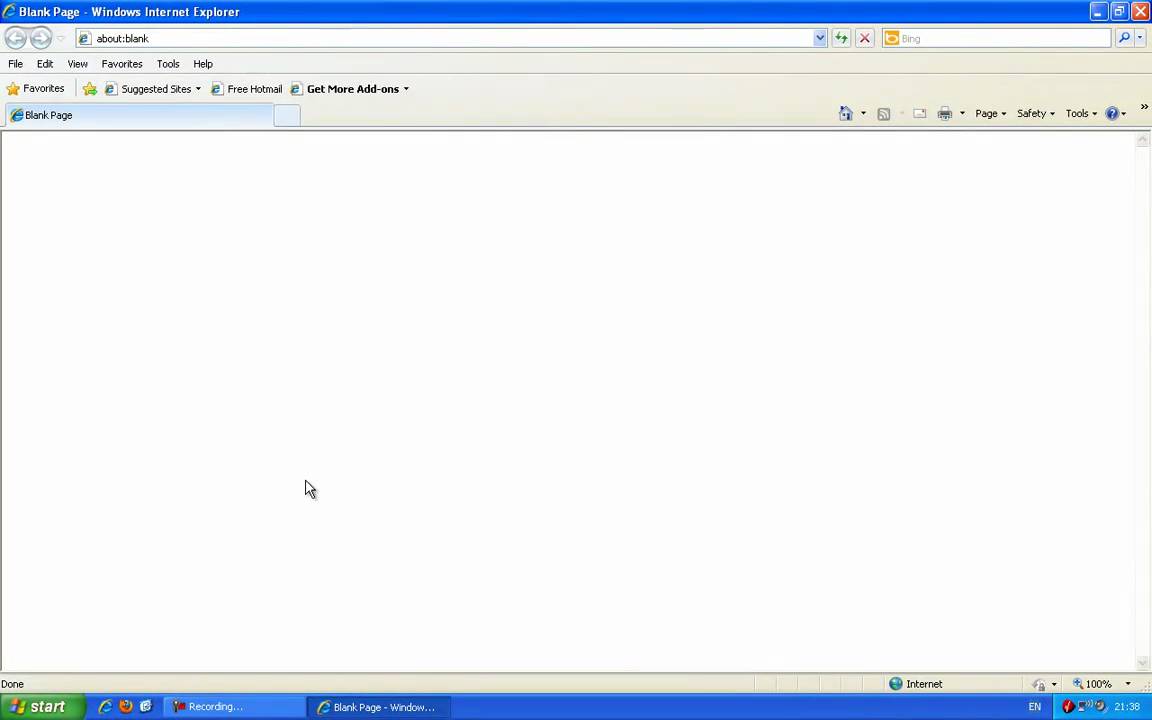Click the Read Mail icon
Image resolution: width=1152 pixels, height=720 pixels.
point(919,113)
